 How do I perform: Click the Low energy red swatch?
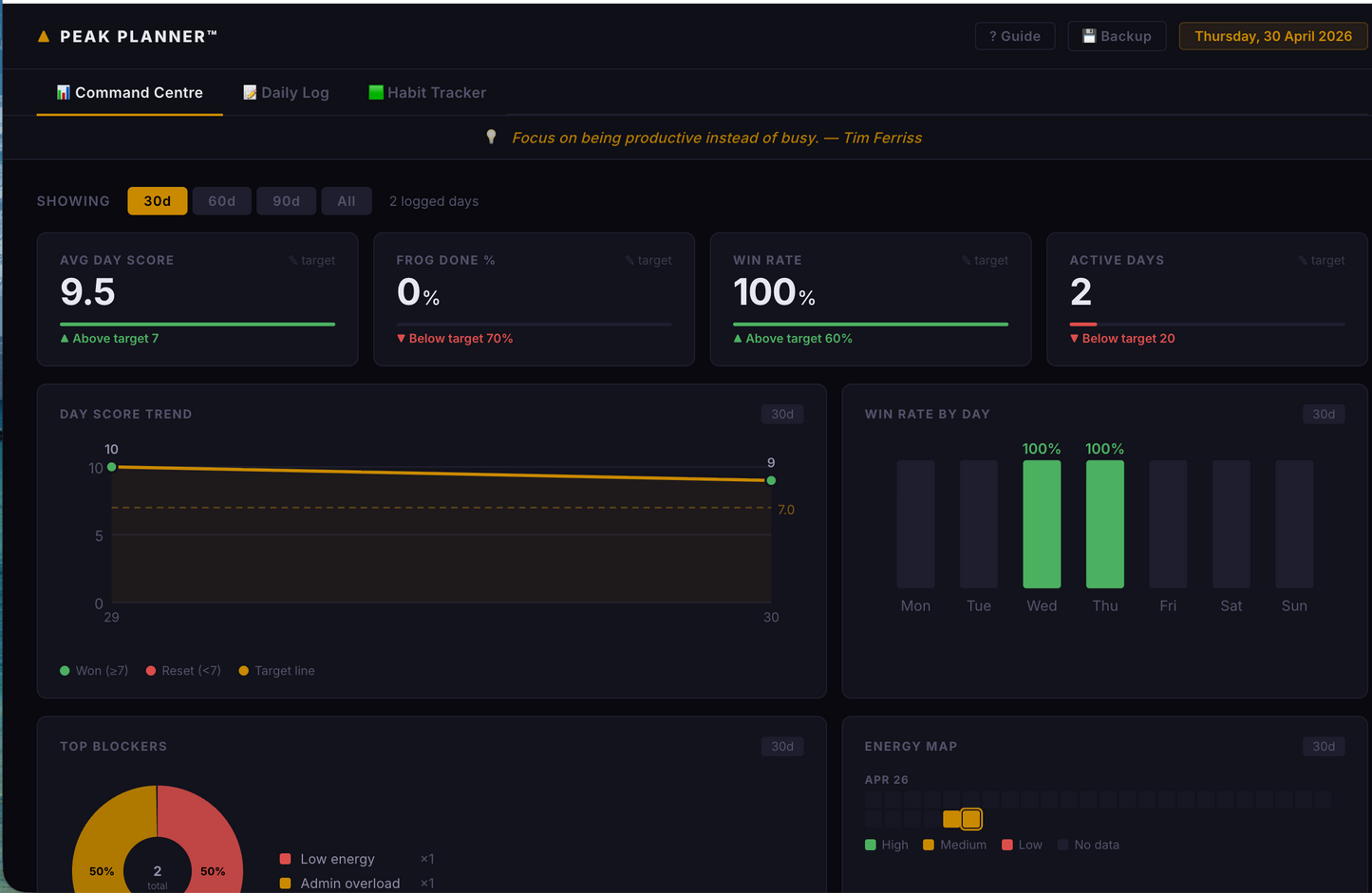coord(285,859)
